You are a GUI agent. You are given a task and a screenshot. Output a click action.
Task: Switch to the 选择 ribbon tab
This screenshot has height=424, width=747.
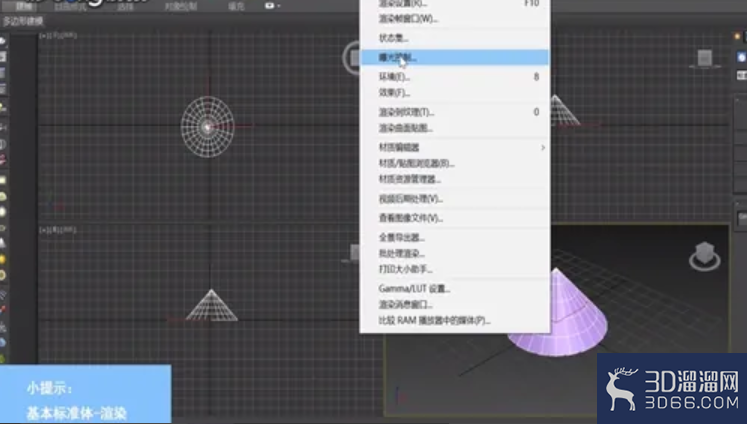coord(126,7)
